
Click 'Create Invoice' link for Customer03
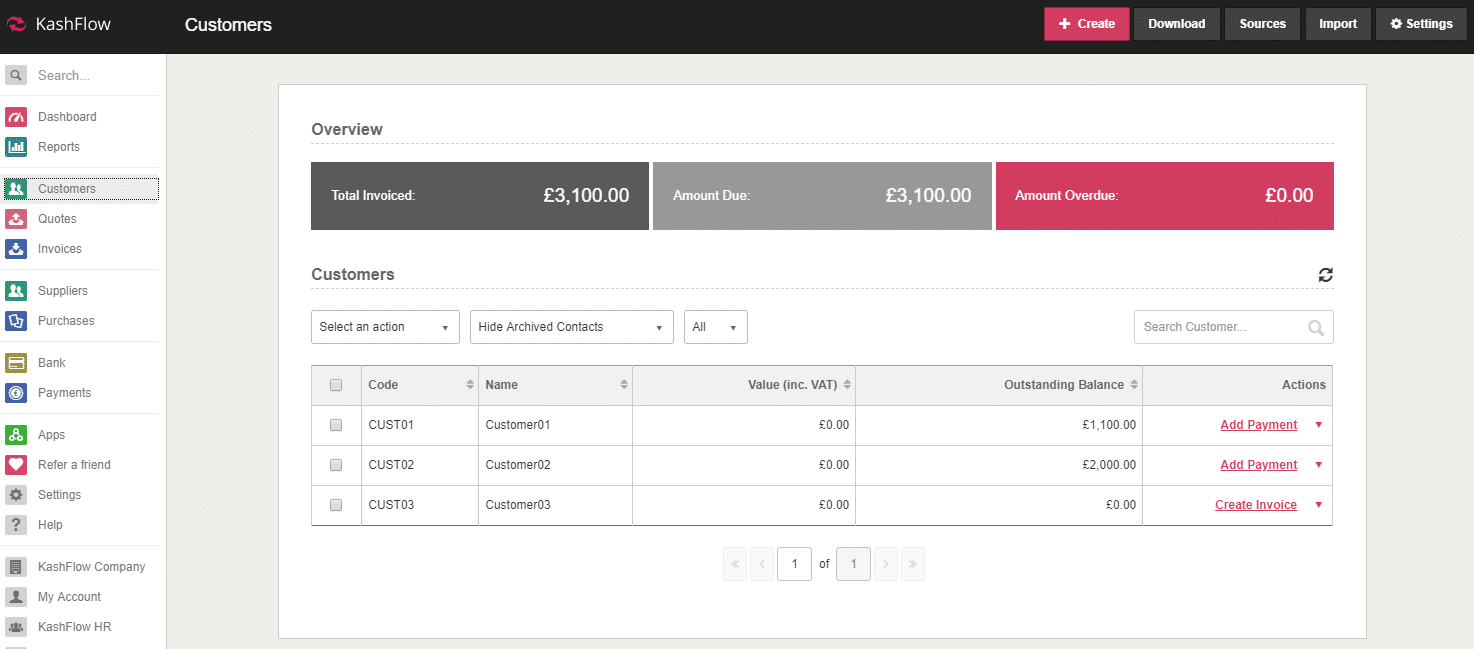pyautogui.click(x=1255, y=505)
